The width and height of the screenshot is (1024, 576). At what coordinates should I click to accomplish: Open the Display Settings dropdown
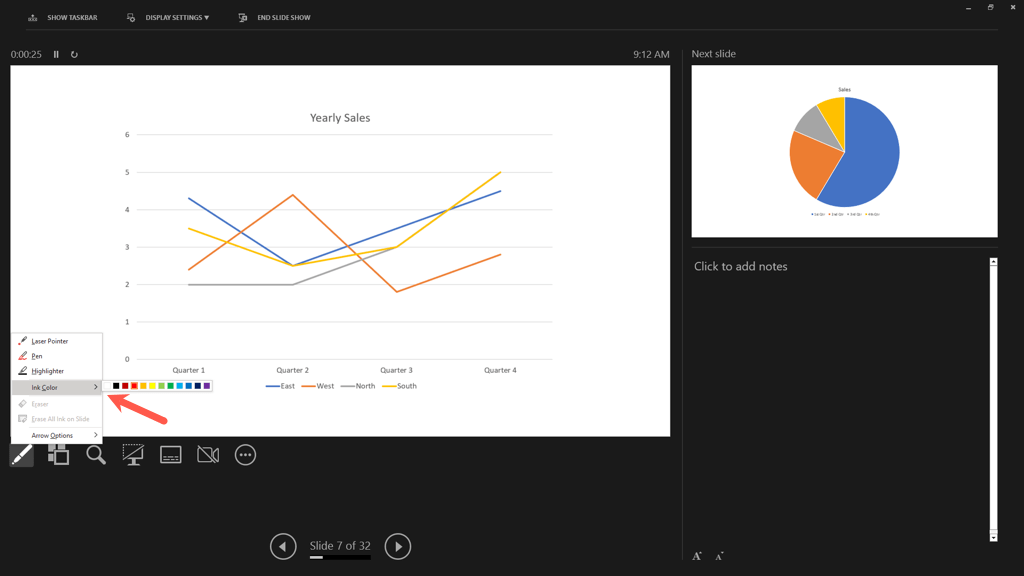click(x=168, y=18)
